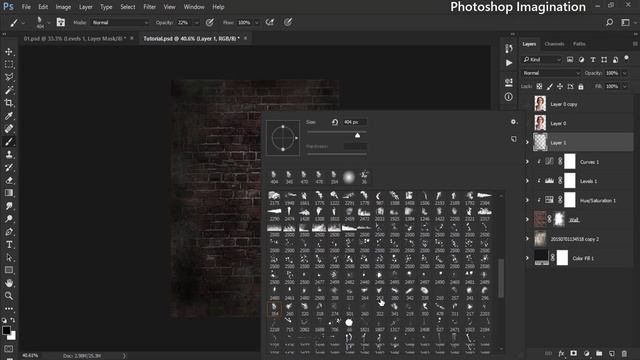The width and height of the screenshot is (640, 360).
Task: Open the Search icon in options bar
Action: pos(609,22)
